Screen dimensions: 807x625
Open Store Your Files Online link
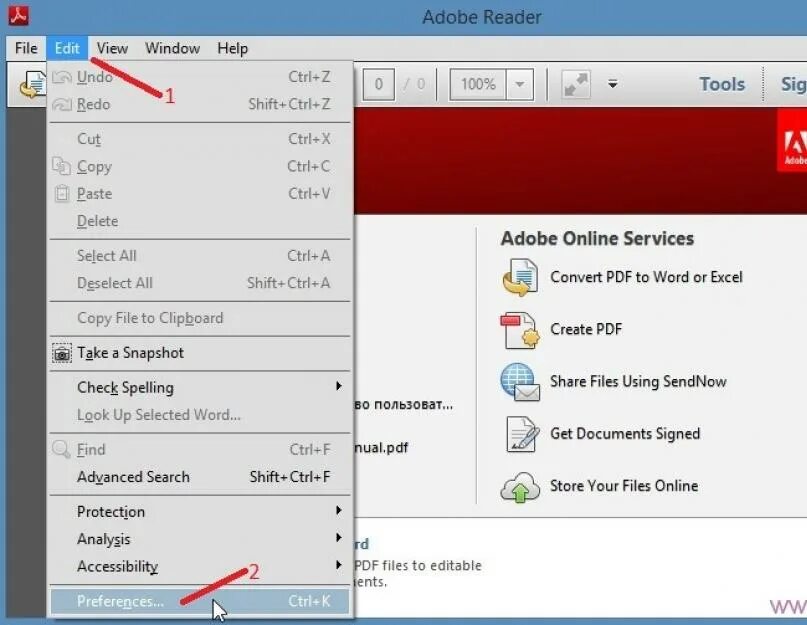click(624, 485)
